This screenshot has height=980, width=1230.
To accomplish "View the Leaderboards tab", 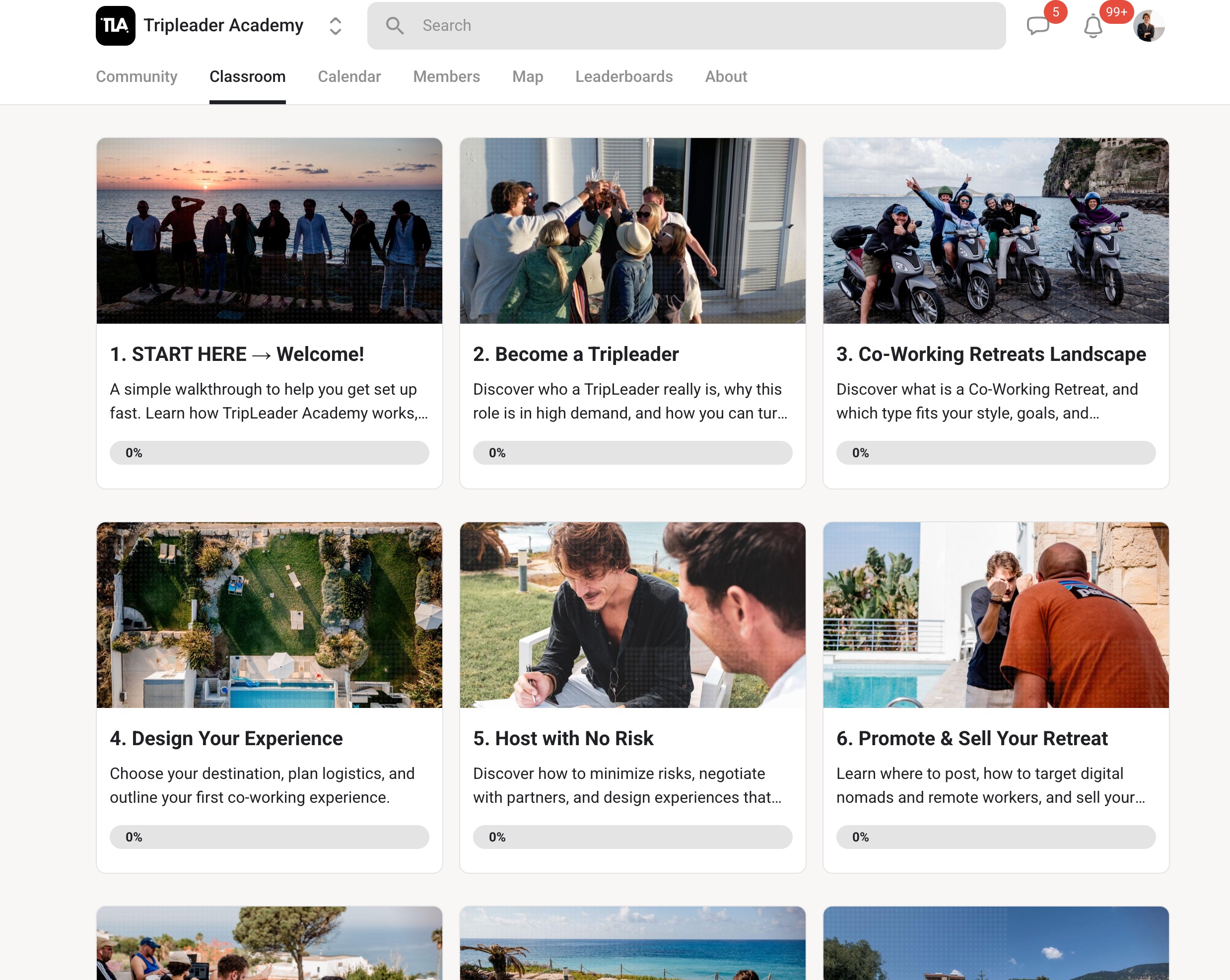I will click(623, 76).
